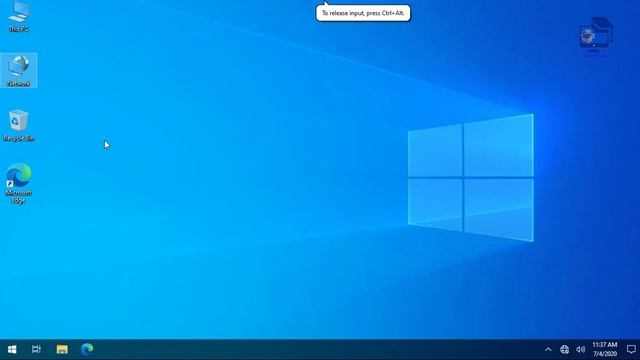Select the This PC desktop icon
The image size is (640, 360).
[x=19, y=17]
